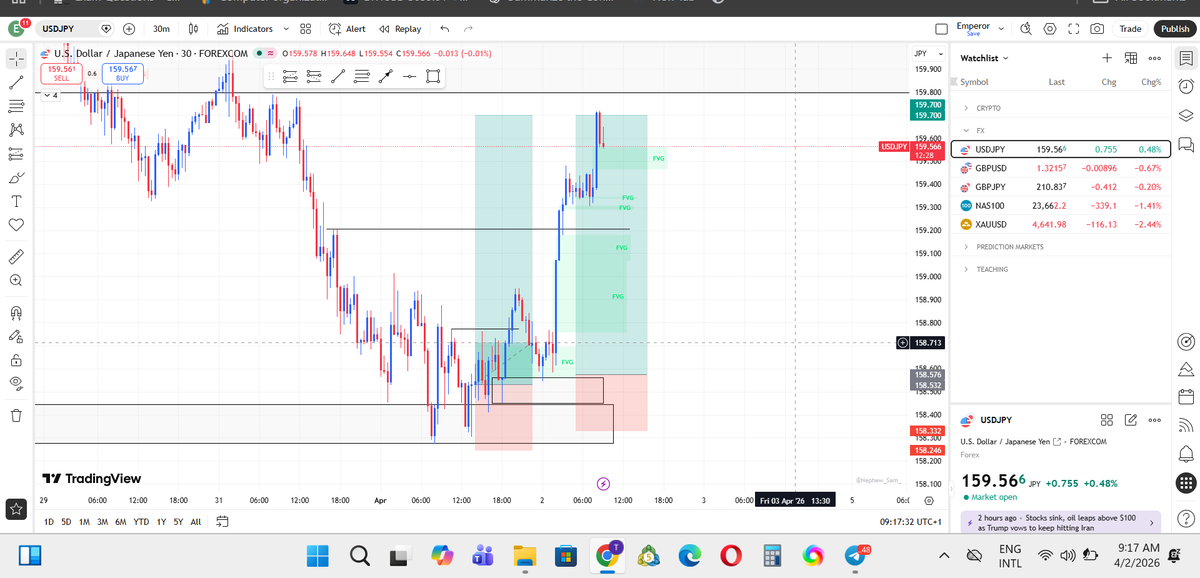The width and height of the screenshot is (1200, 578).
Task: Toggle stay in drawing mode
Action: pyautogui.click(x=16, y=336)
